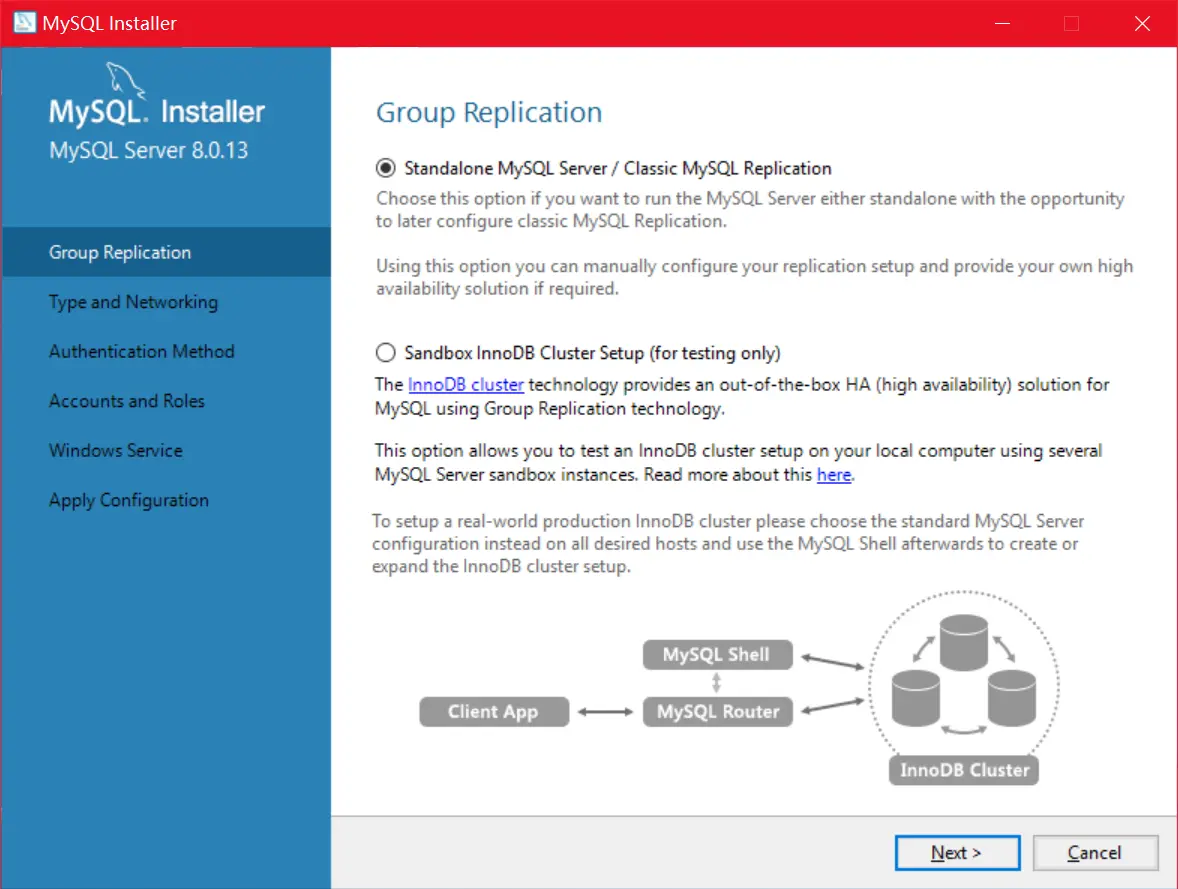Image resolution: width=1178 pixels, height=889 pixels.
Task: Click the top database cylinder in the cluster diagram
Action: click(964, 643)
